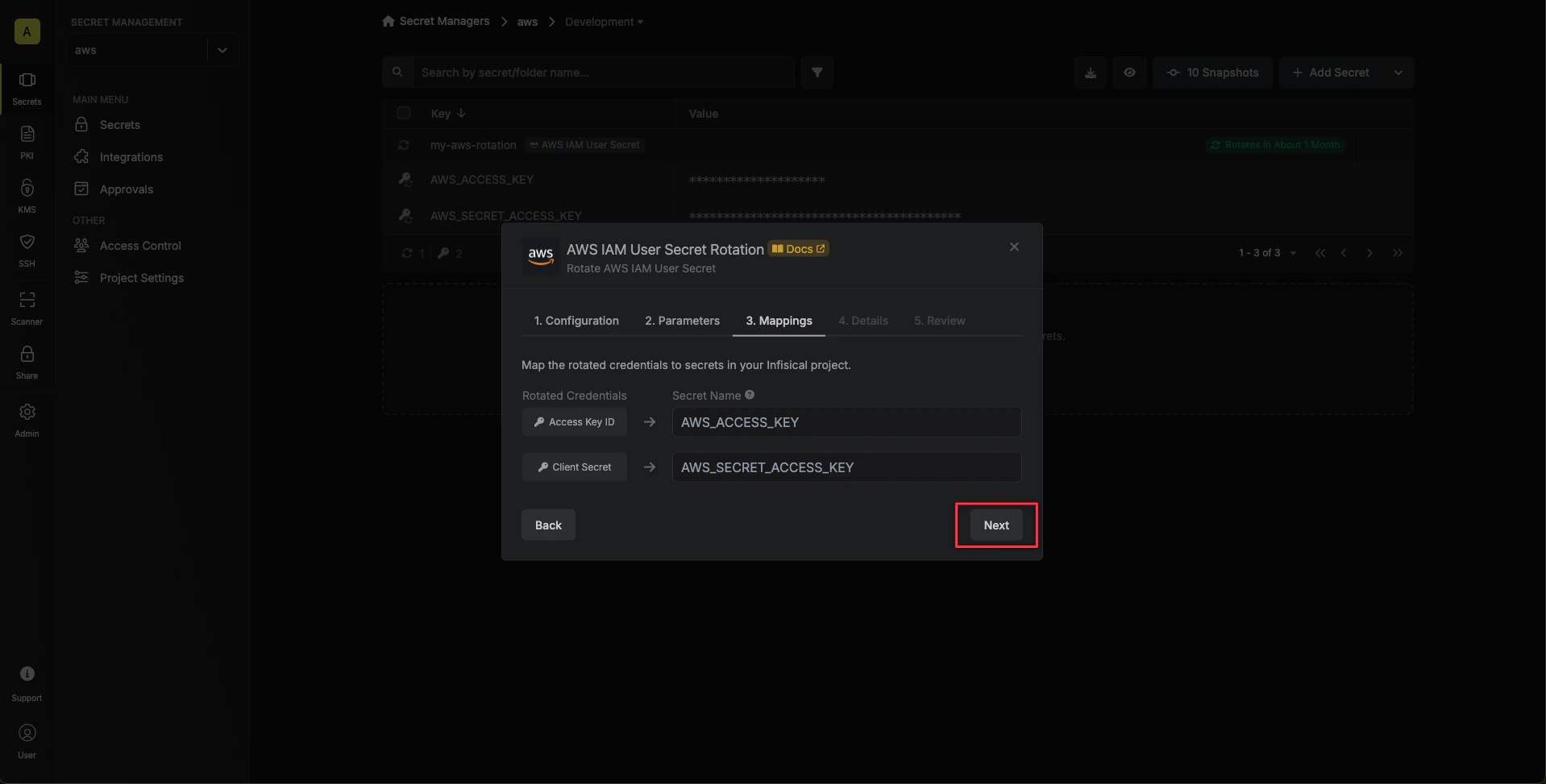1546x784 pixels.
Task: Expand the aws project selector dropdown
Action: 222,50
